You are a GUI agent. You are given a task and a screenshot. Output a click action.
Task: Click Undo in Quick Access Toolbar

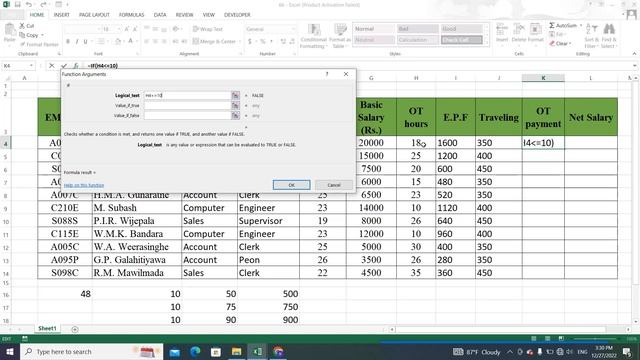[x=29, y=4]
